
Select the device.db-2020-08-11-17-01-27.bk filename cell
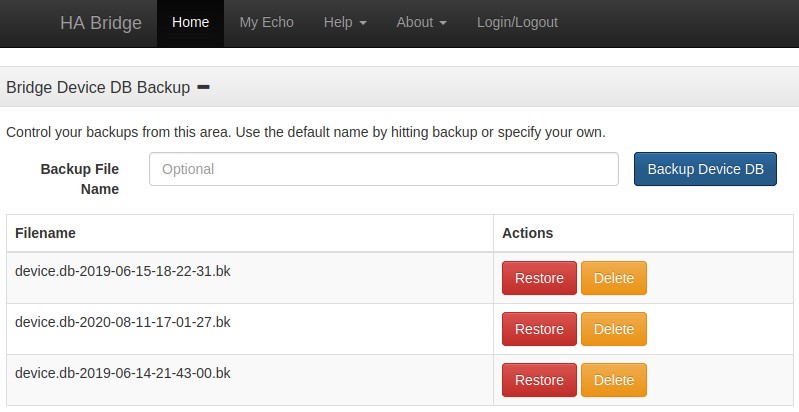pyautogui.click(x=123, y=322)
